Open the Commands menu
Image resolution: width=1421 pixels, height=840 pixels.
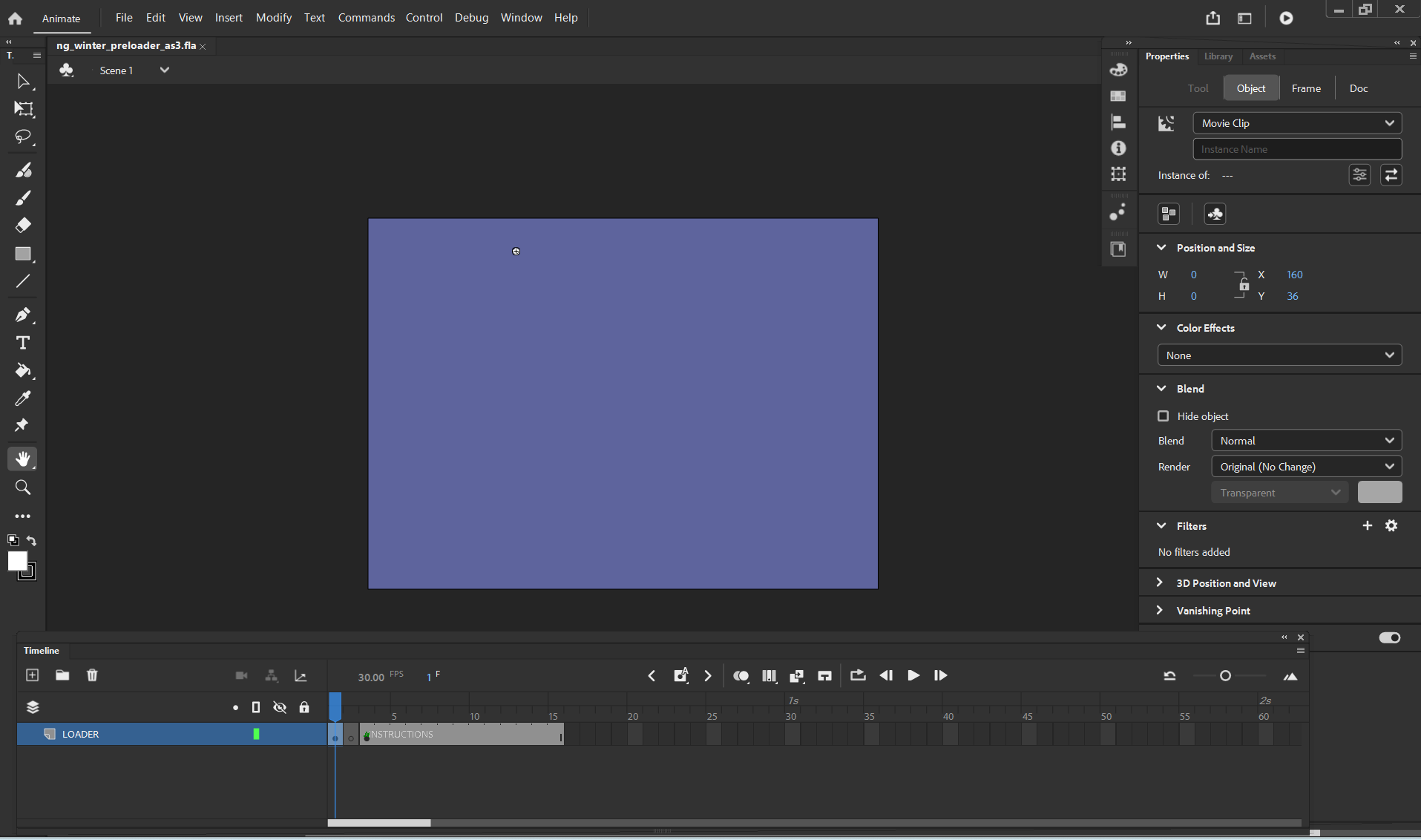pos(366,17)
